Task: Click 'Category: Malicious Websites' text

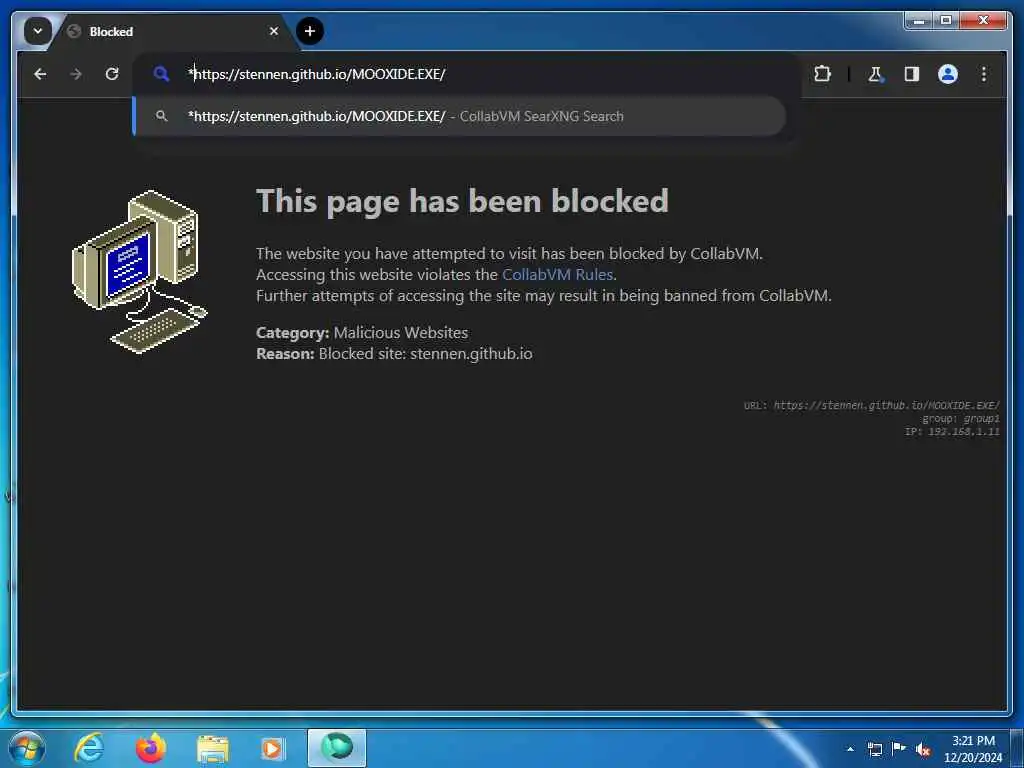Action: pos(362,332)
